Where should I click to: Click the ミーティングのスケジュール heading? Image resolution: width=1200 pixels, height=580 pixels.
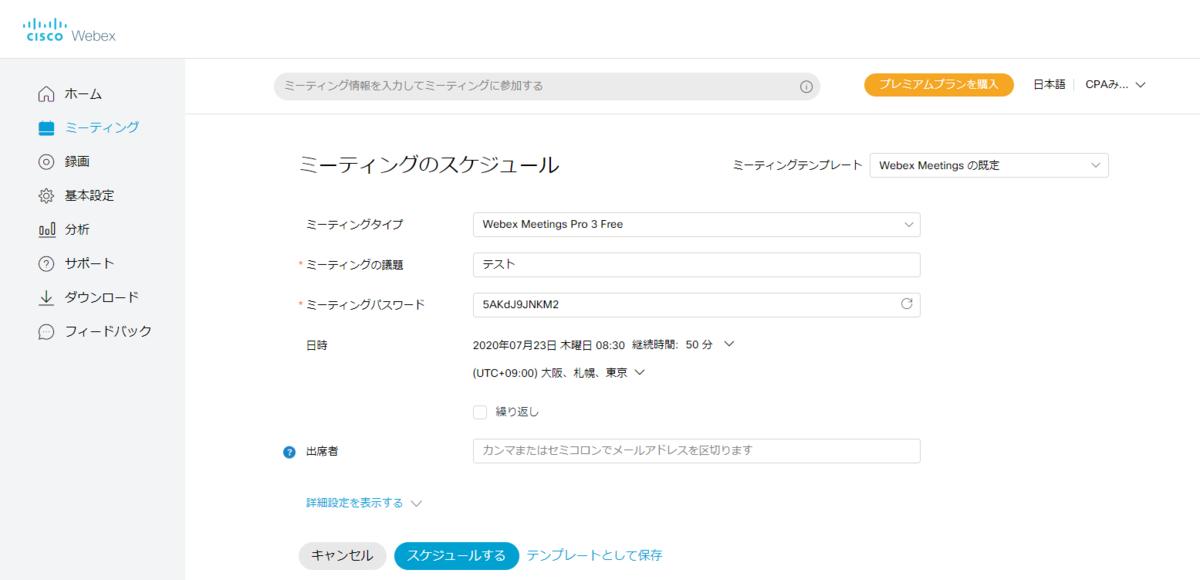tap(429, 166)
